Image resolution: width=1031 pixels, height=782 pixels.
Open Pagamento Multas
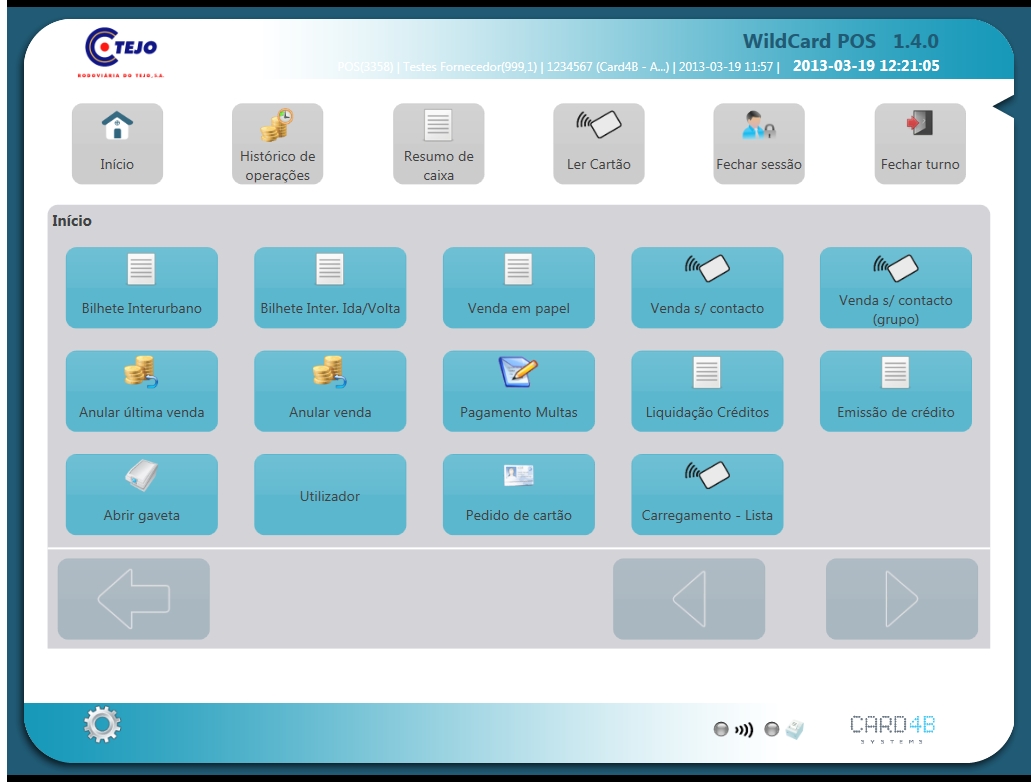(x=518, y=391)
